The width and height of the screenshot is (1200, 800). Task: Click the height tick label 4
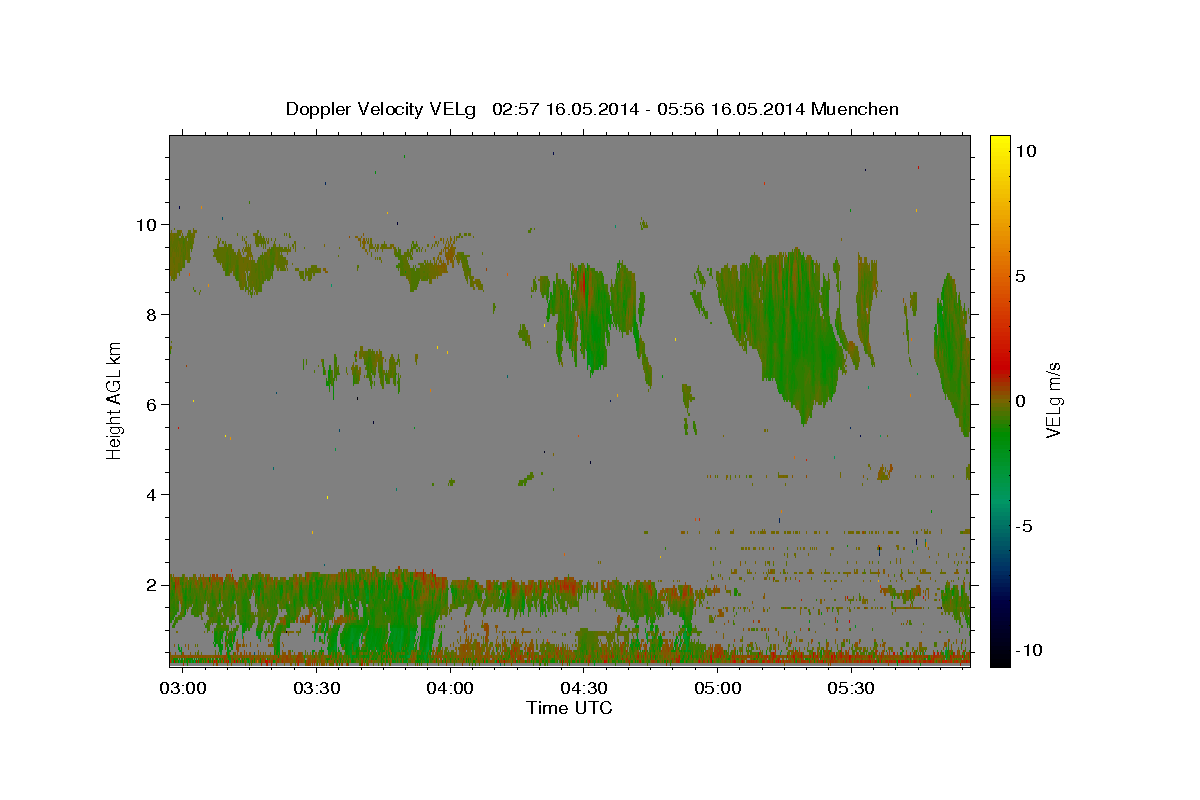[153, 495]
